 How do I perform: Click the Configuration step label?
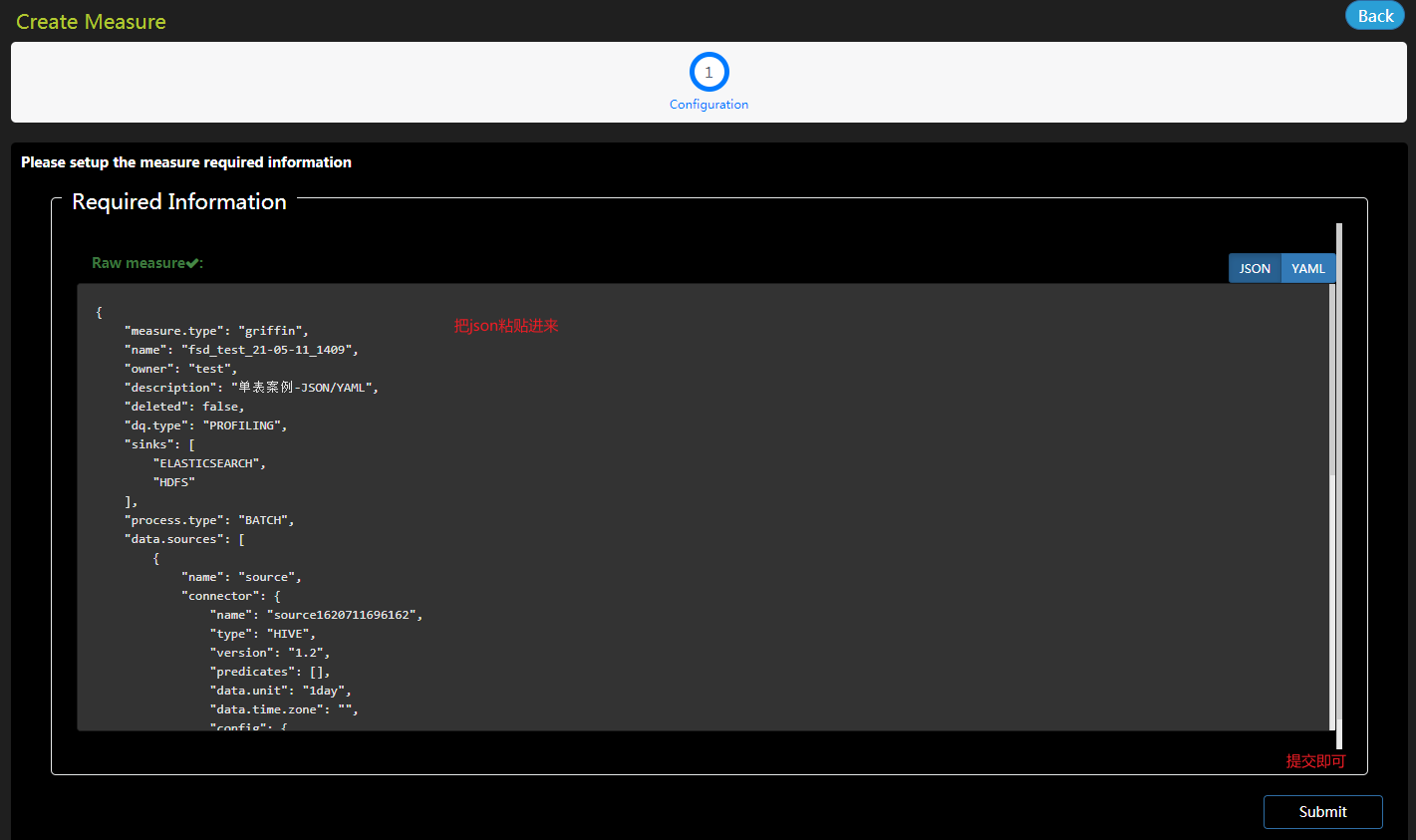(x=708, y=105)
